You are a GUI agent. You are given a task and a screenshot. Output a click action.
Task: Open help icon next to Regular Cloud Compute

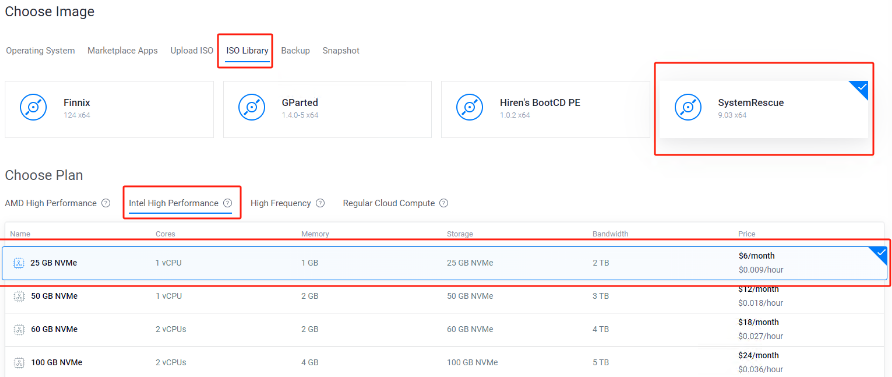(x=444, y=203)
